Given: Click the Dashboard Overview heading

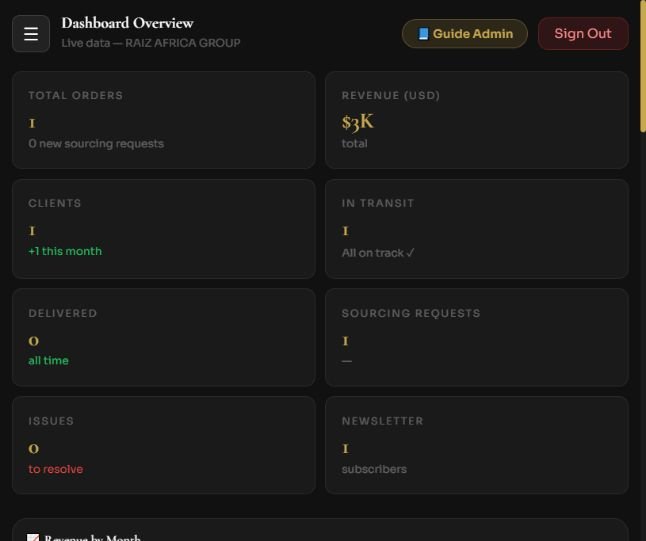Looking at the screenshot, I should 127,23.
